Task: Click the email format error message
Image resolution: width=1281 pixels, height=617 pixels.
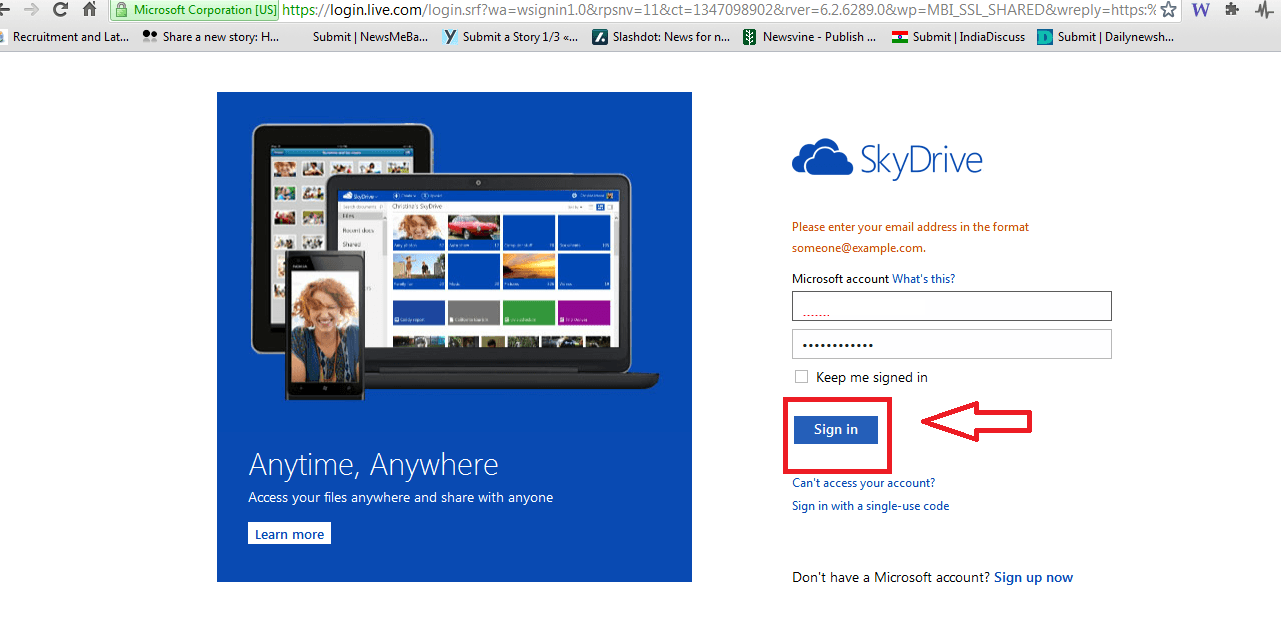Action: (x=911, y=237)
